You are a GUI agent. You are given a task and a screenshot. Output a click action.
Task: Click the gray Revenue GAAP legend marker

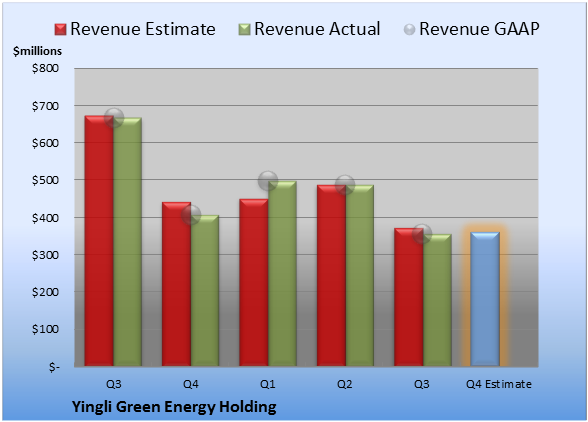pyautogui.click(x=409, y=29)
